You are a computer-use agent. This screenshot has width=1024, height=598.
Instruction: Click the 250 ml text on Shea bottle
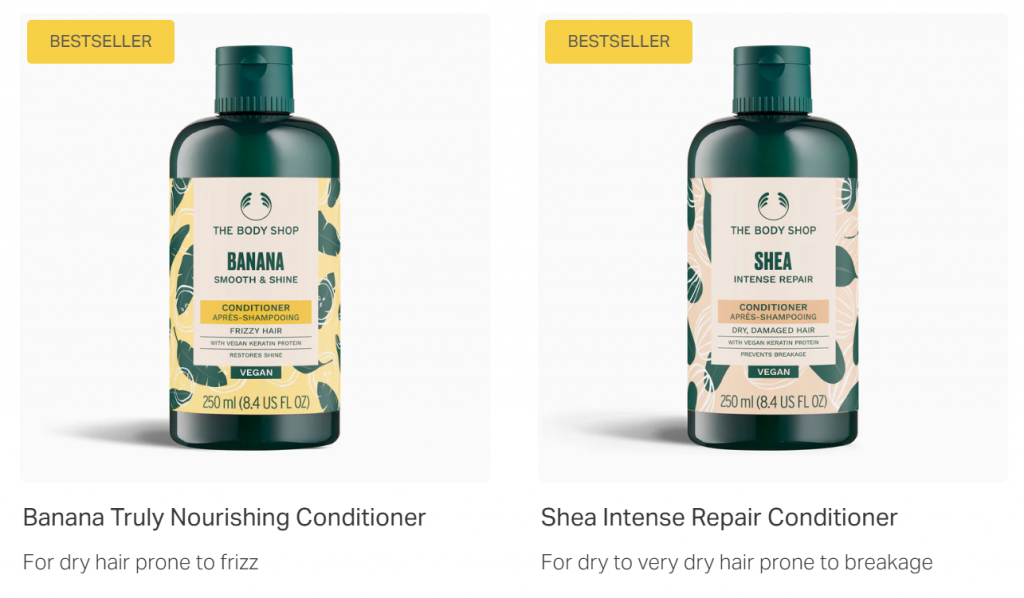point(773,401)
